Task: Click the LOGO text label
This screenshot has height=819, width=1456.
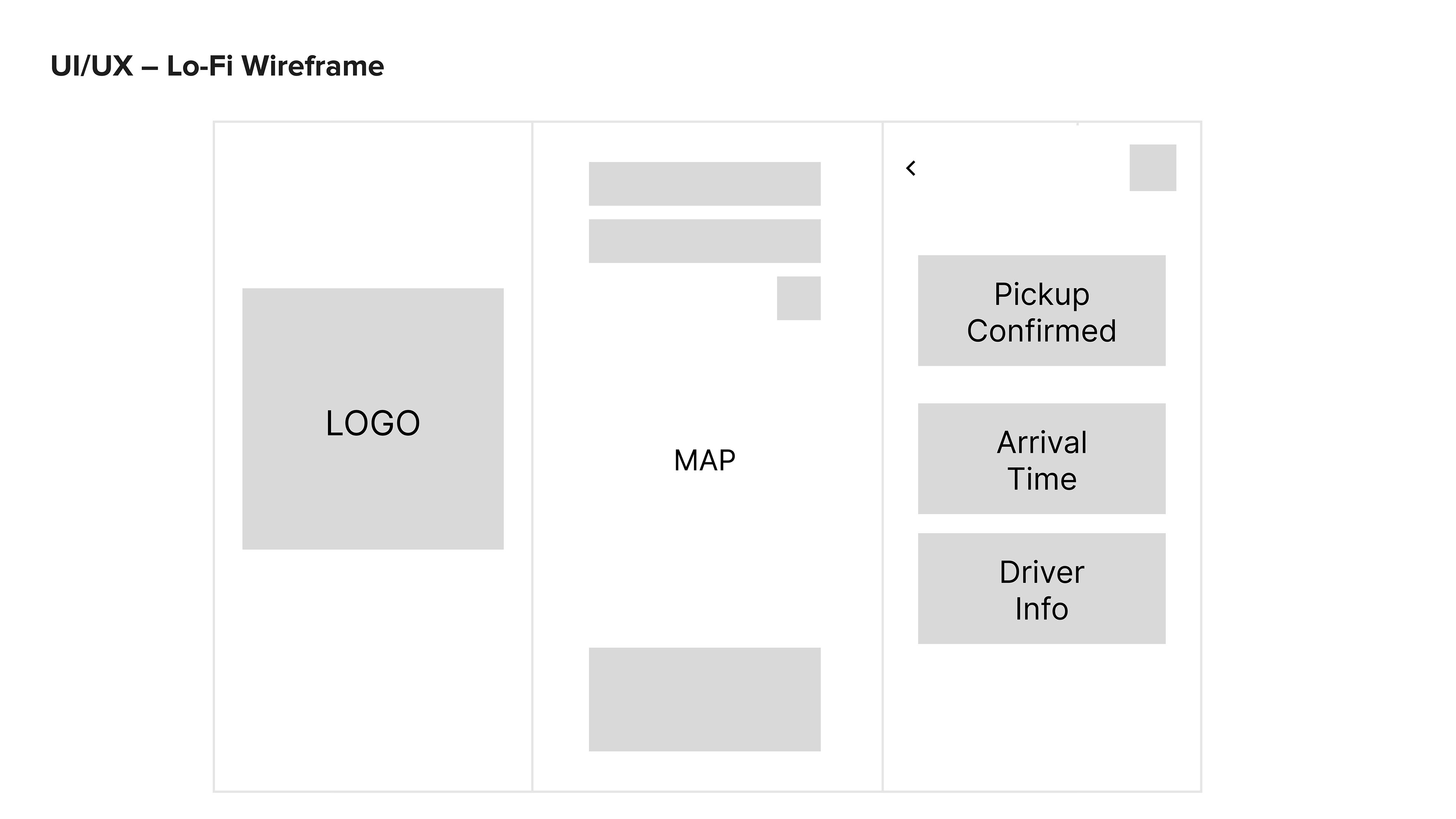Action: click(x=373, y=423)
